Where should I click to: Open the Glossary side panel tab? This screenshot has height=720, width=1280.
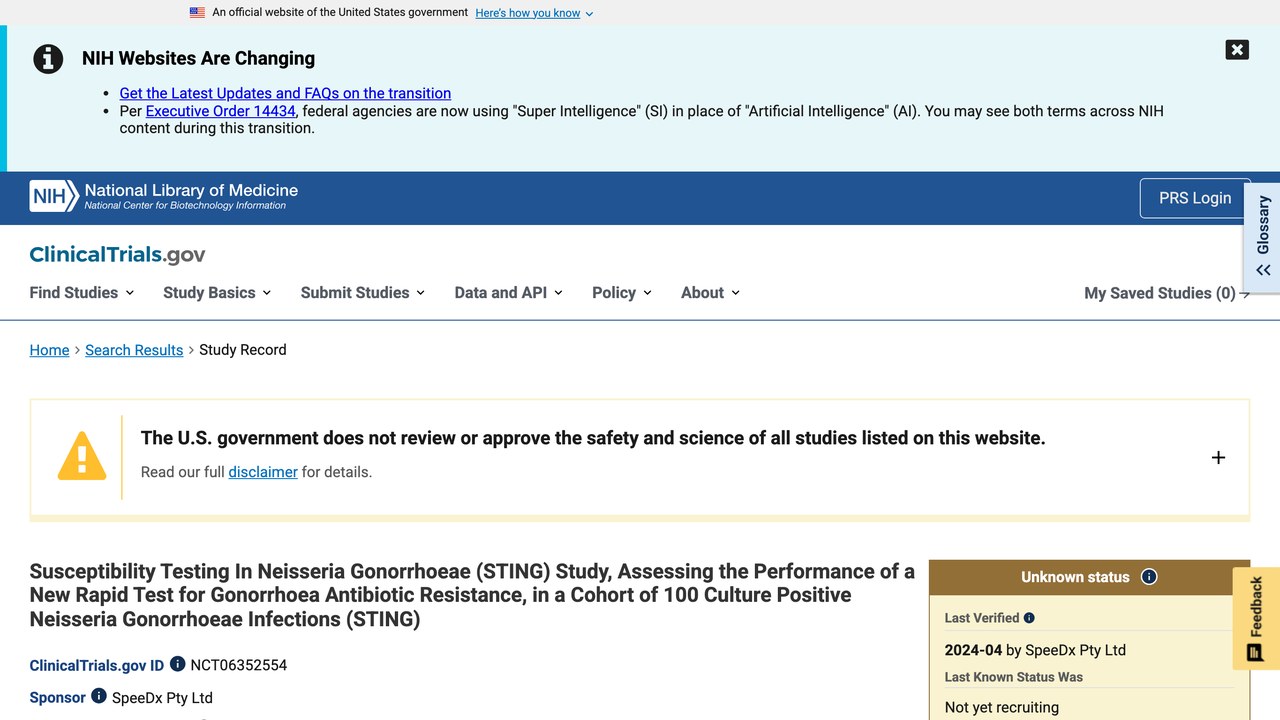coord(1263,236)
